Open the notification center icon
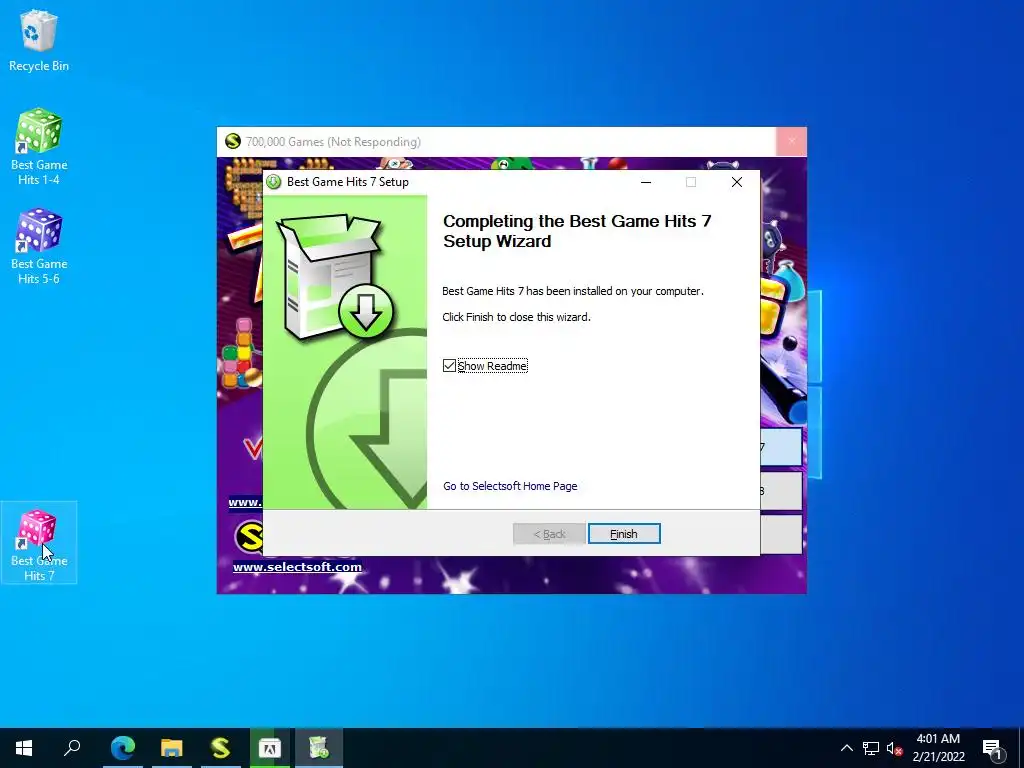This screenshot has height=768, width=1024. pyautogui.click(x=993, y=748)
